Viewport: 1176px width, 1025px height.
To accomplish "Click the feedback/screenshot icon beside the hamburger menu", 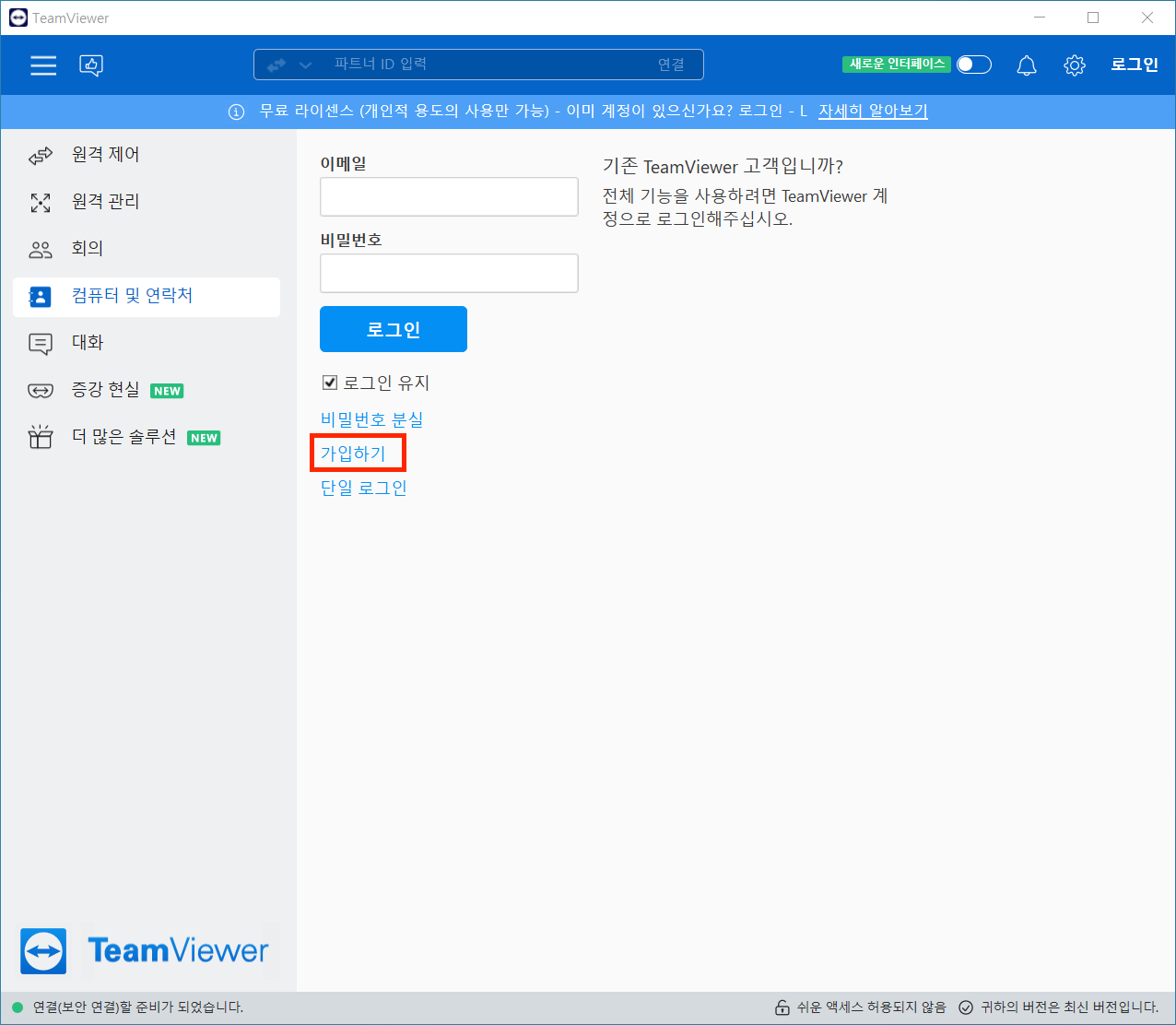I will tap(91, 65).
